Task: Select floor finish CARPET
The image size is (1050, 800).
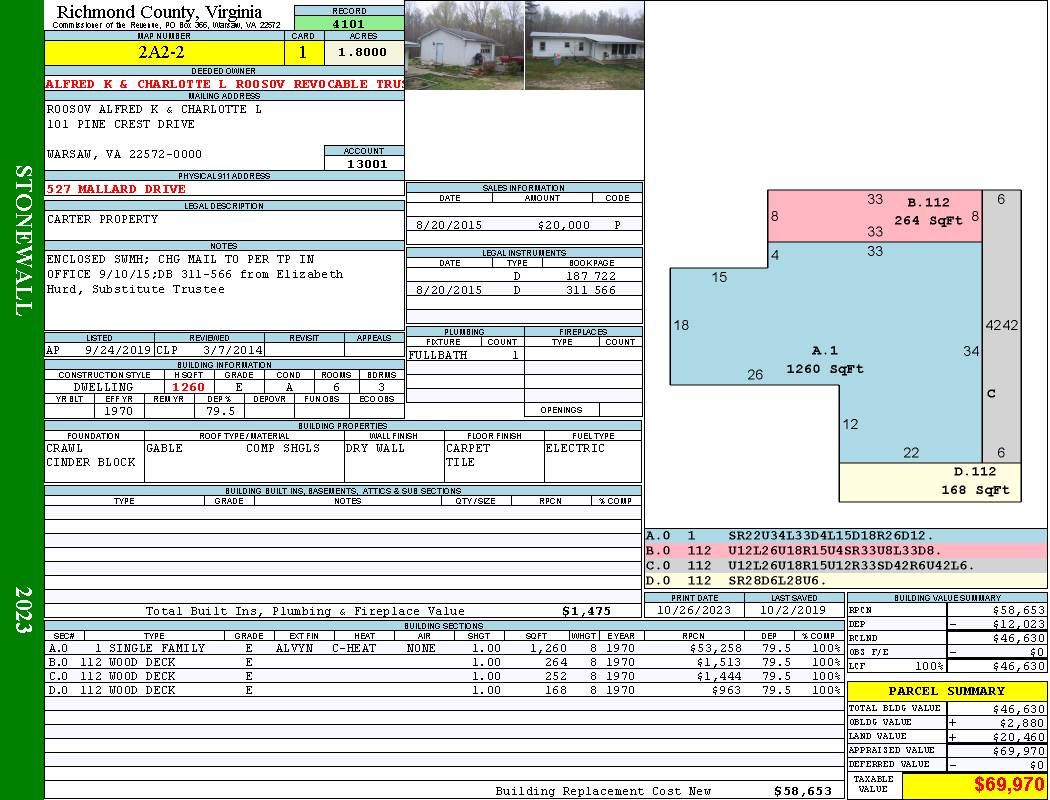Action: tap(467, 449)
